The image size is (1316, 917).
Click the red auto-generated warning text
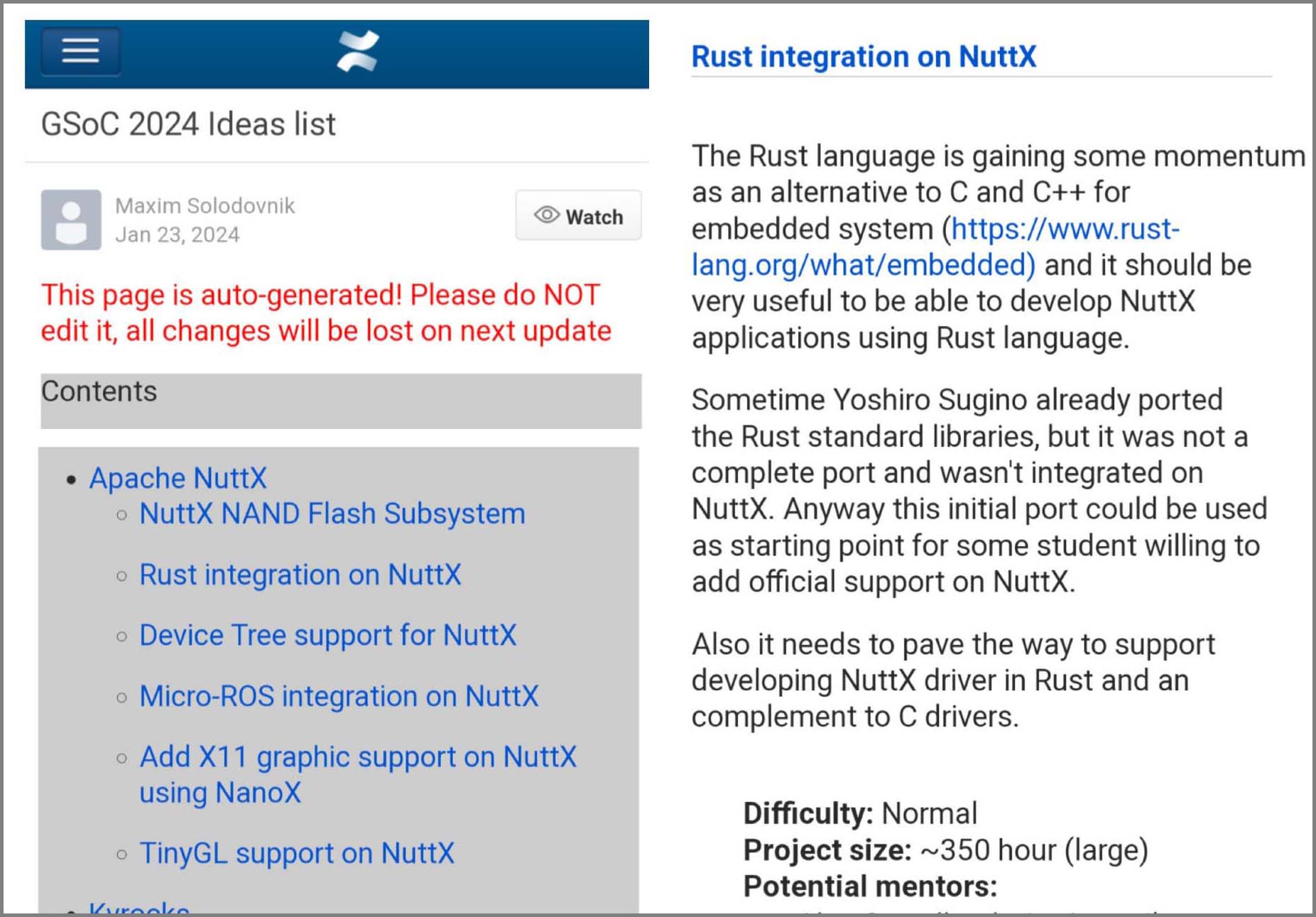[x=326, y=313]
